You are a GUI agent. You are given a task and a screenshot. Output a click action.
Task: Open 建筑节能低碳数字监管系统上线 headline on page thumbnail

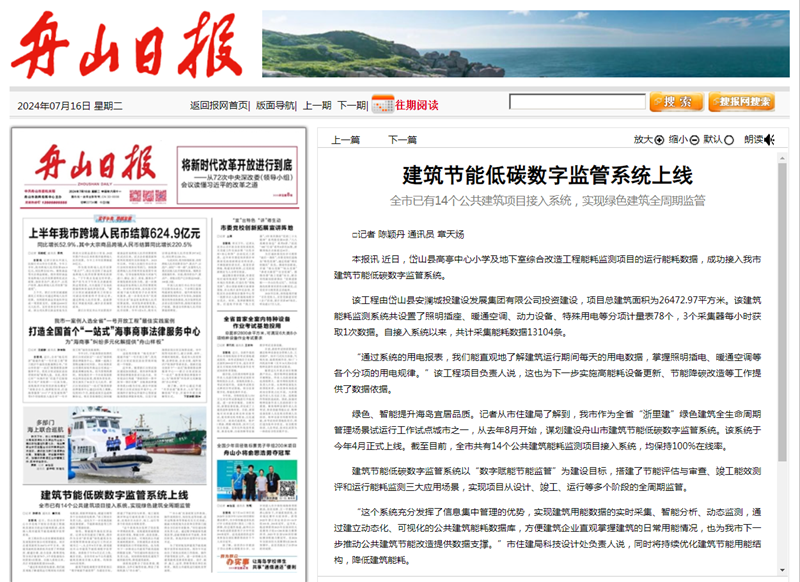point(114,495)
